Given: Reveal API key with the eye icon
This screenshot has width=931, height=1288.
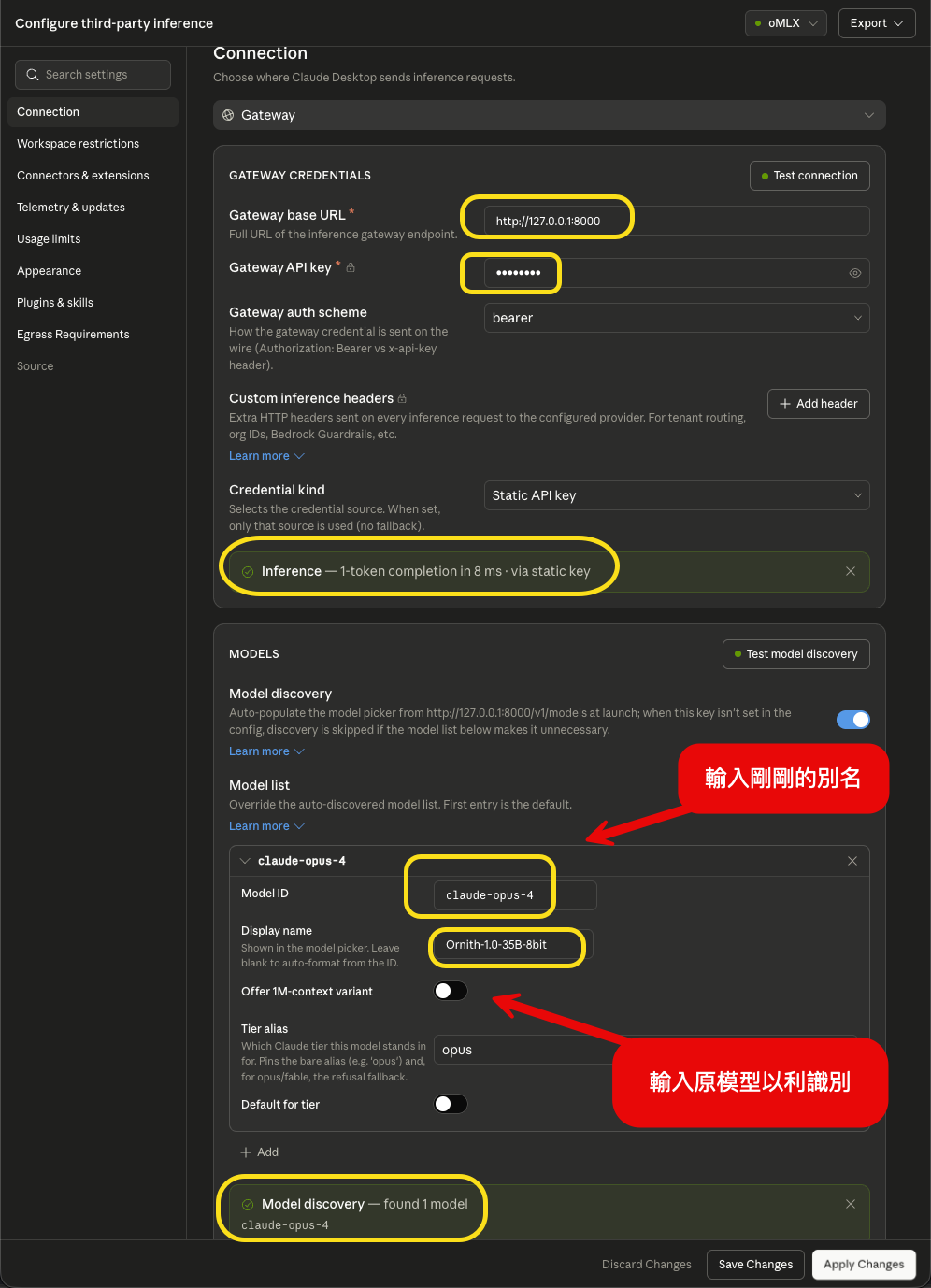Looking at the screenshot, I should click(x=854, y=273).
